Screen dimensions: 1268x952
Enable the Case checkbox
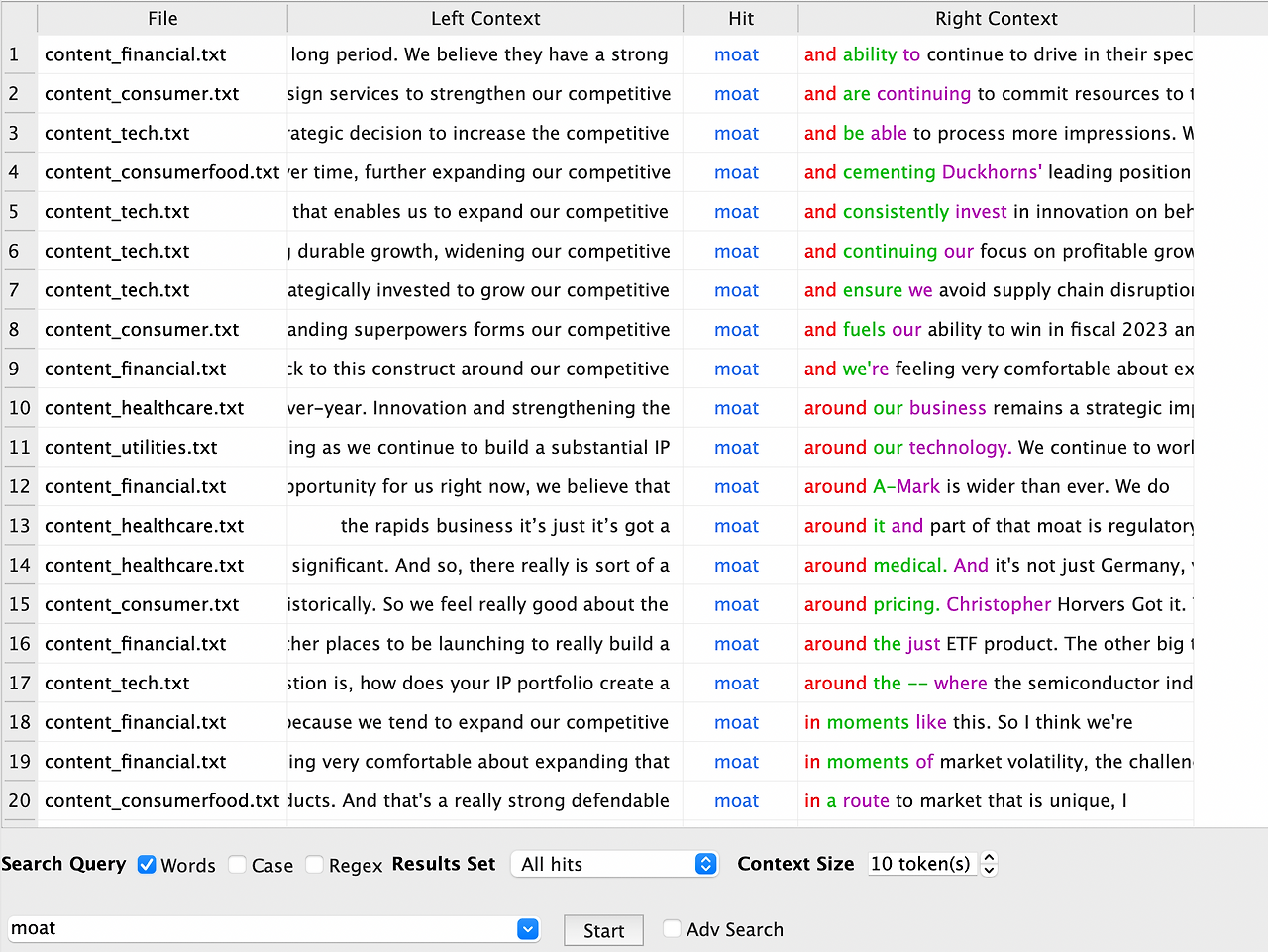pyautogui.click(x=238, y=865)
